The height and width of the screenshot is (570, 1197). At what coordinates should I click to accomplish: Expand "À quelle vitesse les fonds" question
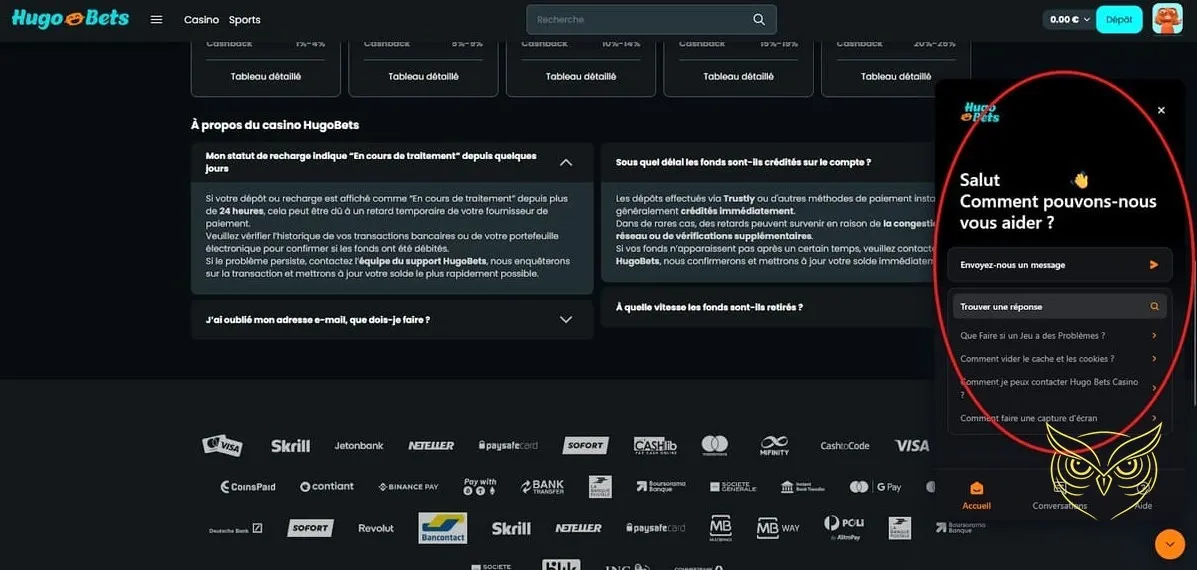click(770, 308)
